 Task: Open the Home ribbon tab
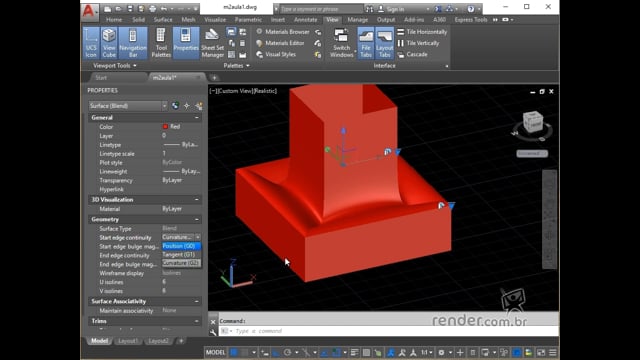(x=113, y=20)
